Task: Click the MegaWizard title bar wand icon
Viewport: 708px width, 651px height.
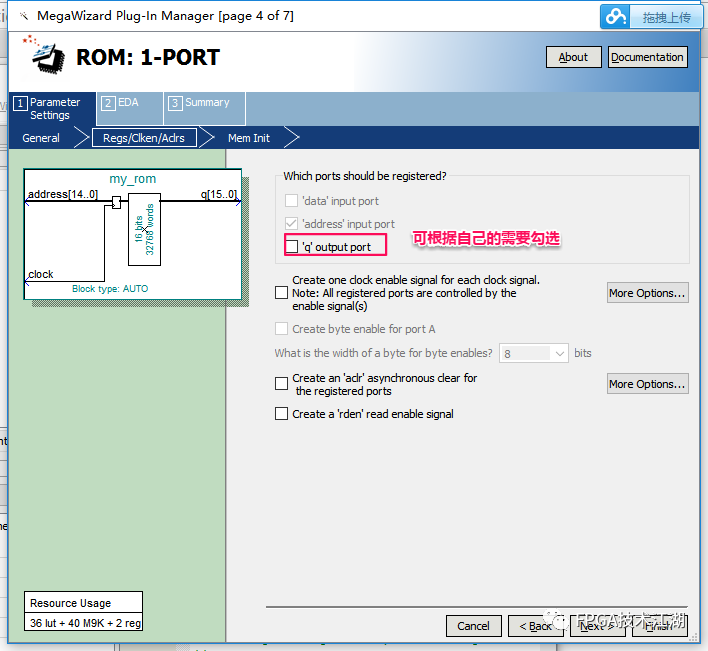Action: 24,16
